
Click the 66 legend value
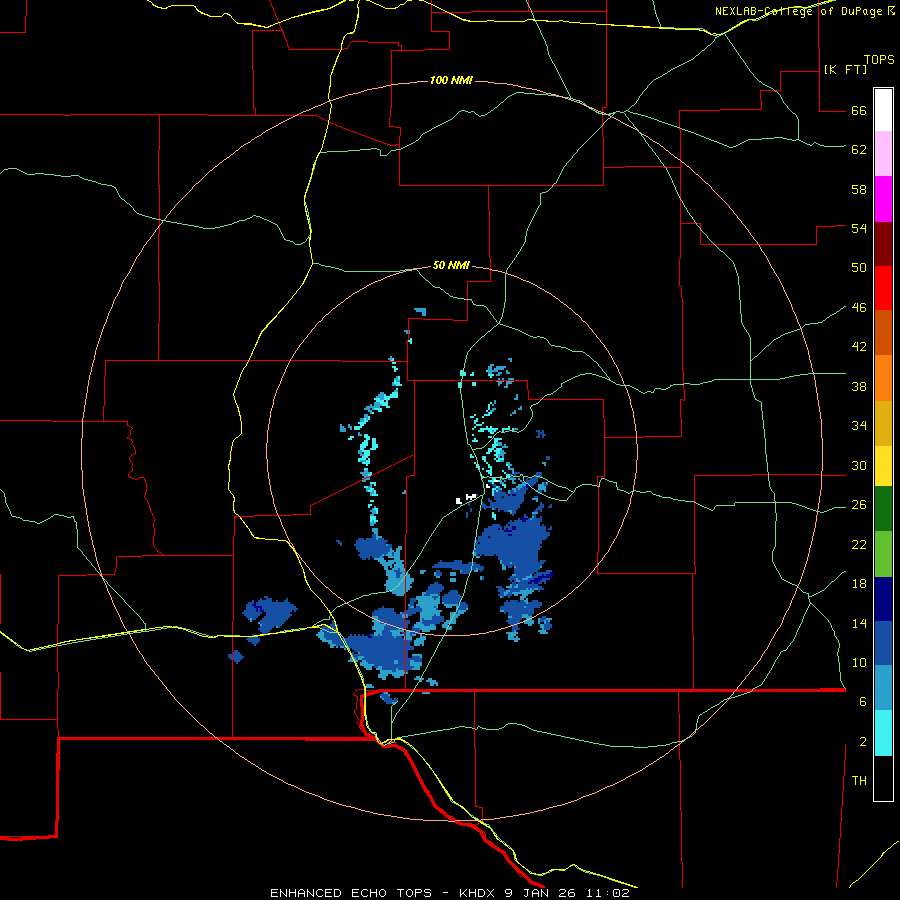859,110
